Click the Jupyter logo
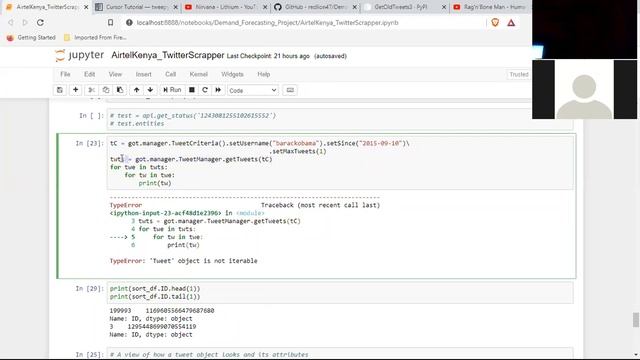Viewport: 640px width, 360px height. click(80, 55)
